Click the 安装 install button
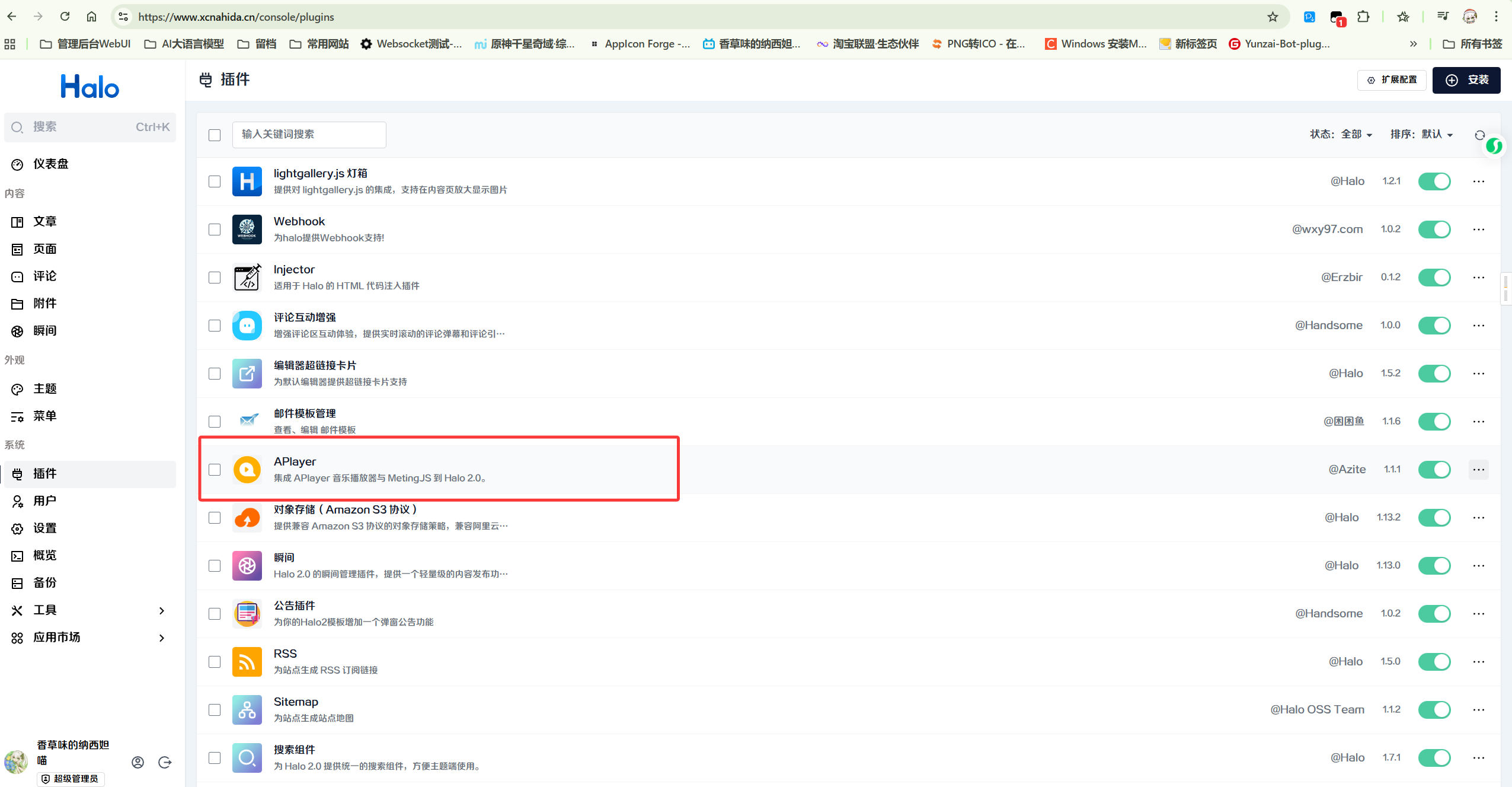Image resolution: width=1512 pixels, height=787 pixels. pos(1466,80)
